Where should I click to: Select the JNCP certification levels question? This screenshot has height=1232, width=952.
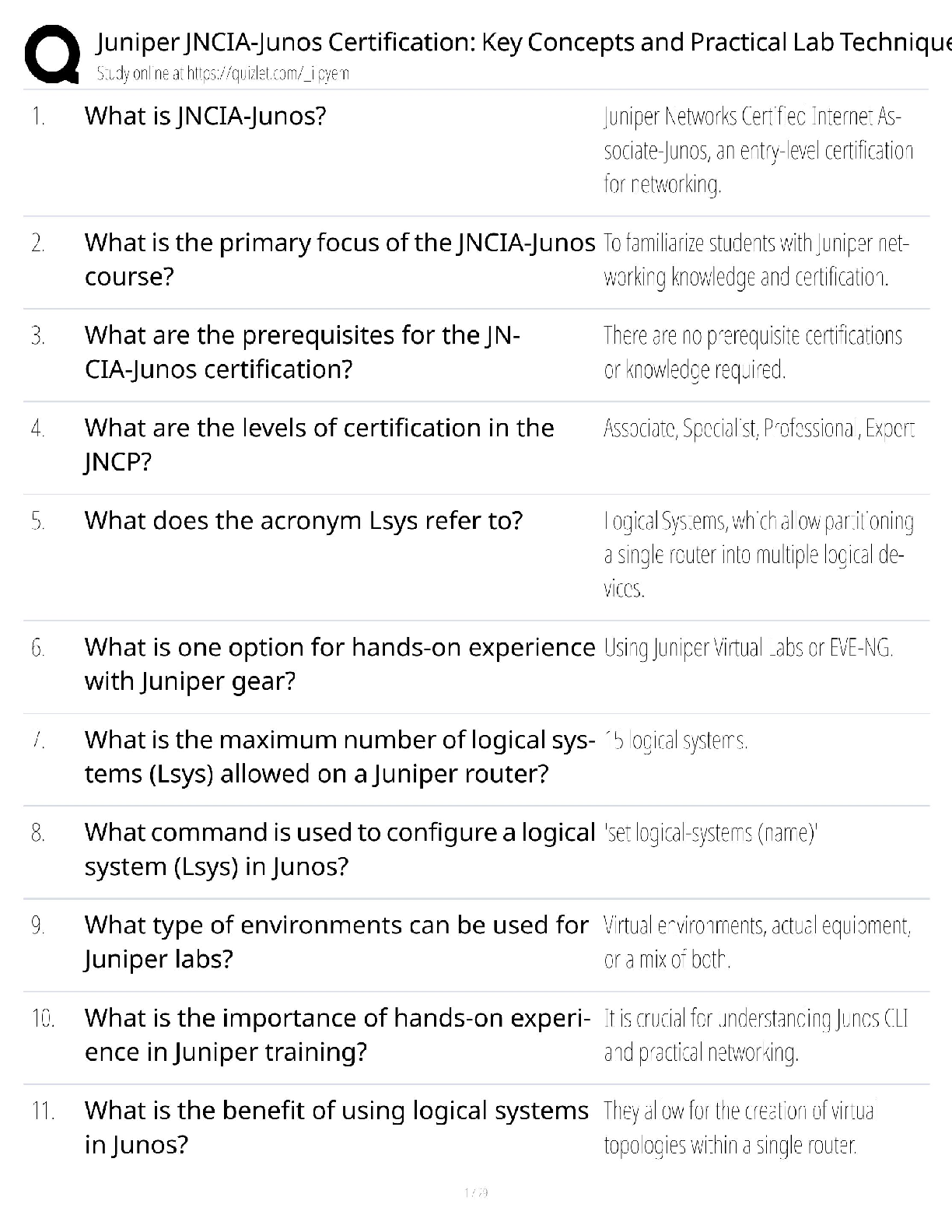pyautogui.click(x=319, y=444)
